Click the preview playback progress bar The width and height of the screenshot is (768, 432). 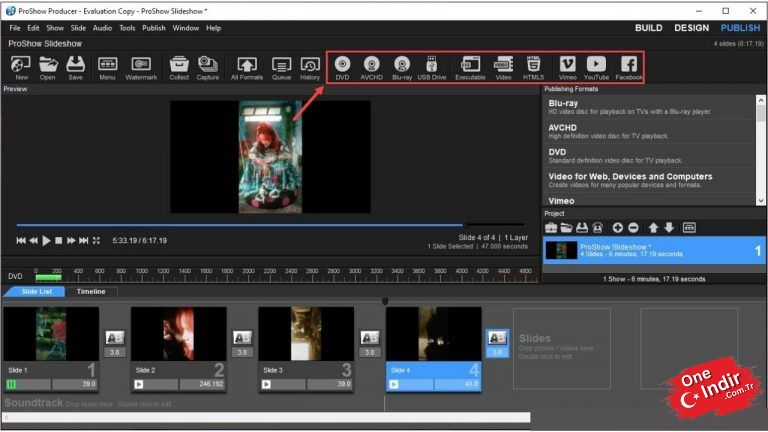[x=270, y=225]
